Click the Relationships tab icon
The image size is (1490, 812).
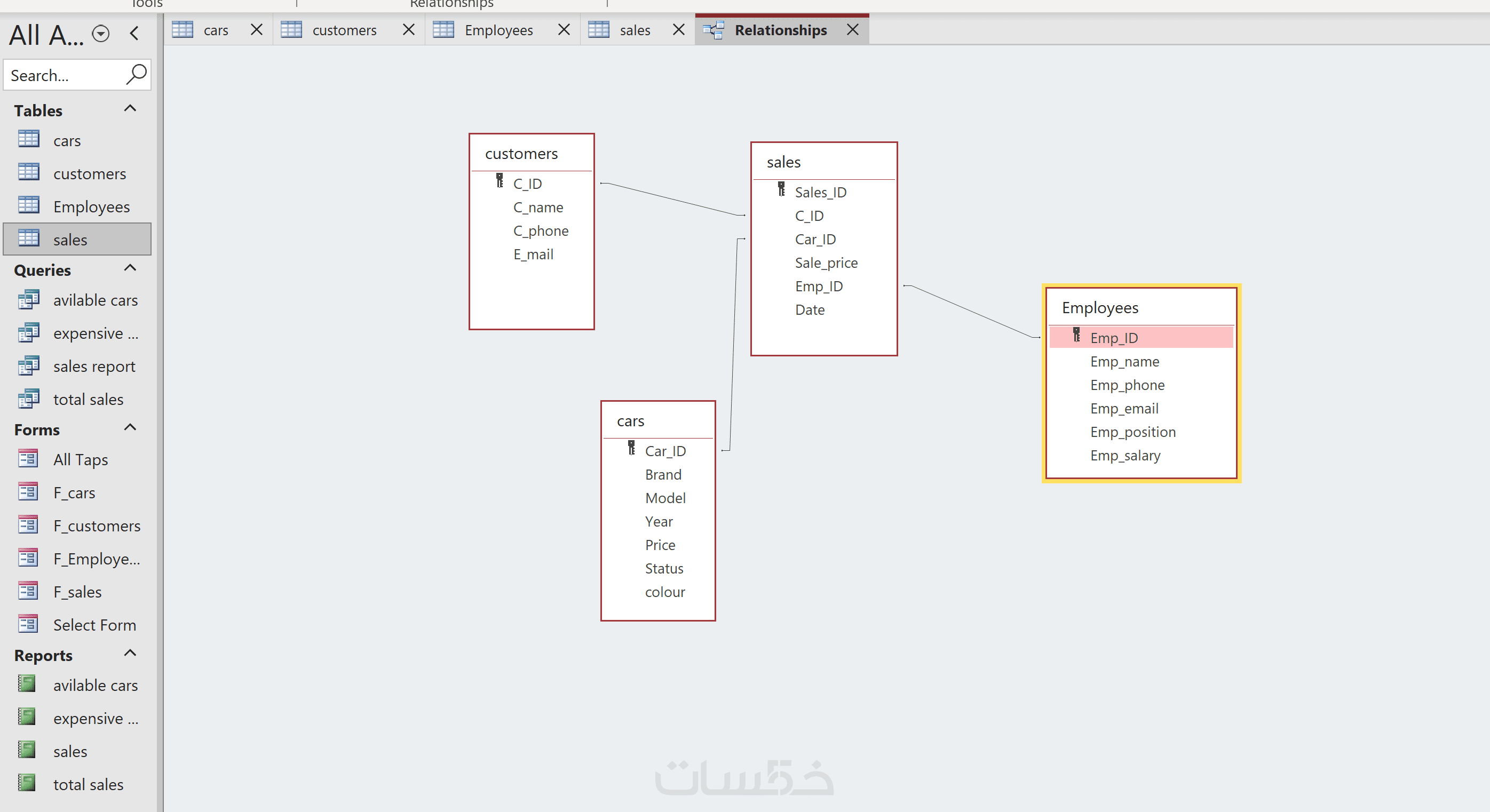(715, 30)
